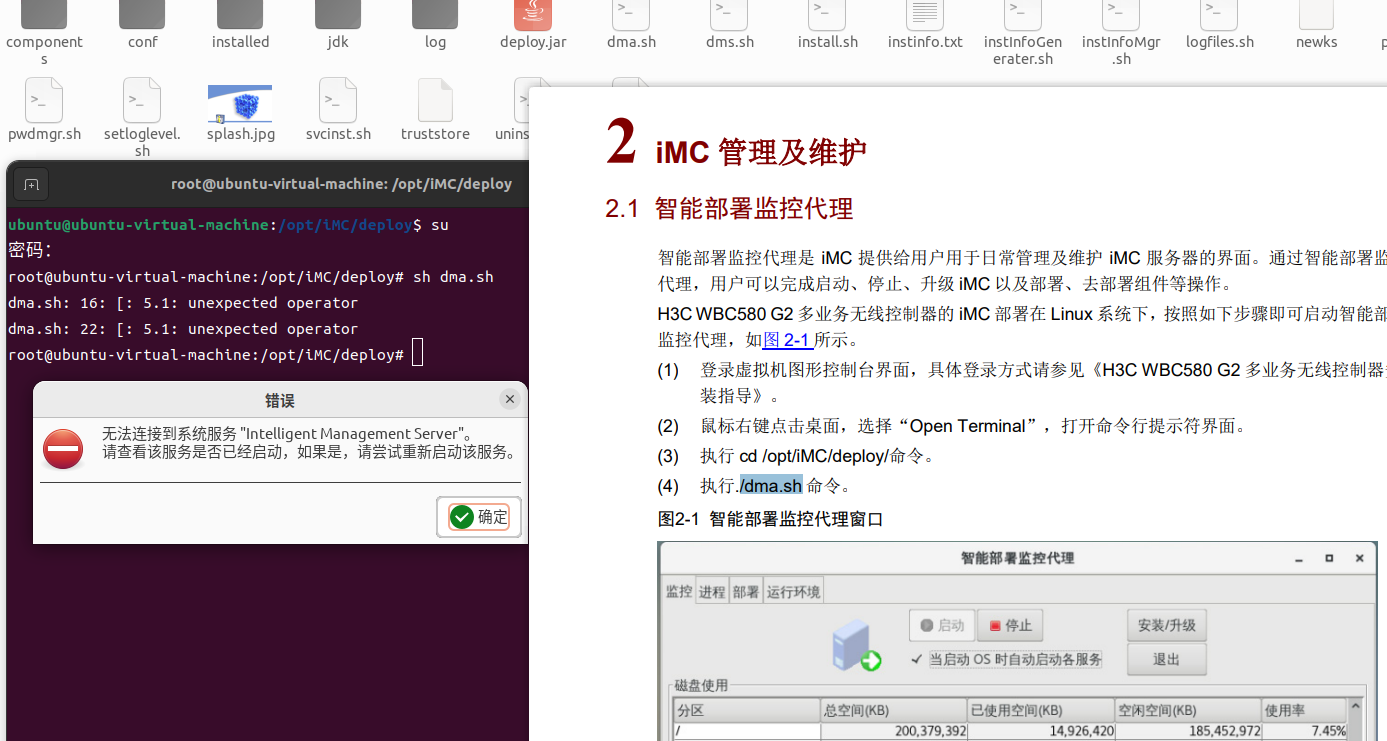Follow the 图2-1 link in the document
Image resolution: width=1387 pixels, height=741 pixels.
[x=787, y=339]
